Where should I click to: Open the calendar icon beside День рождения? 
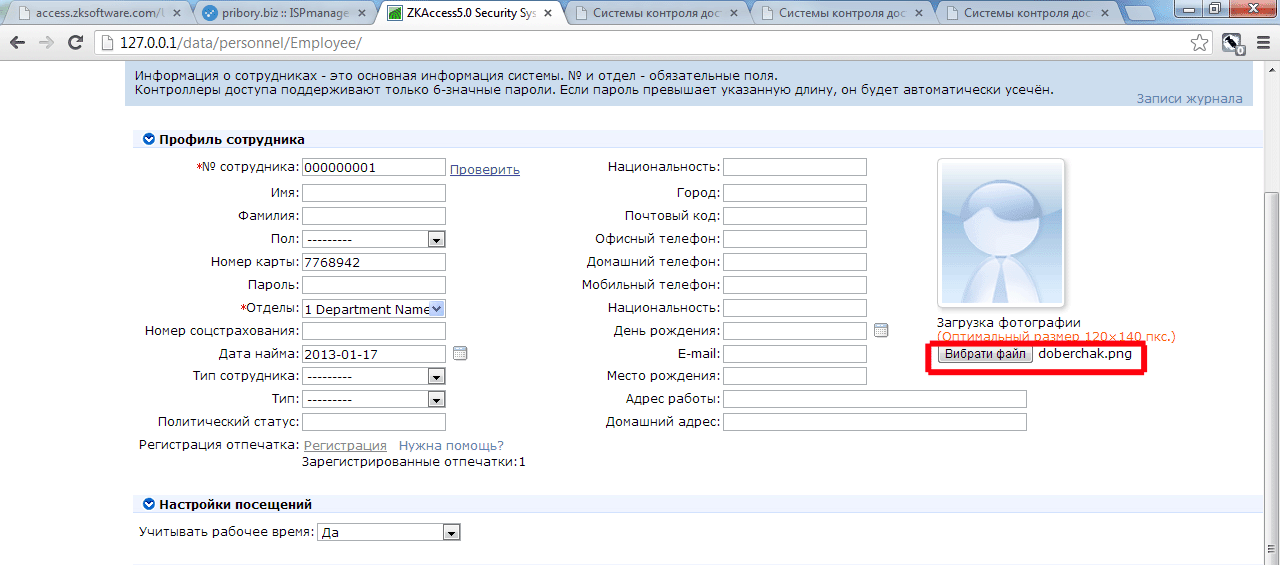click(x=881, y=330)
